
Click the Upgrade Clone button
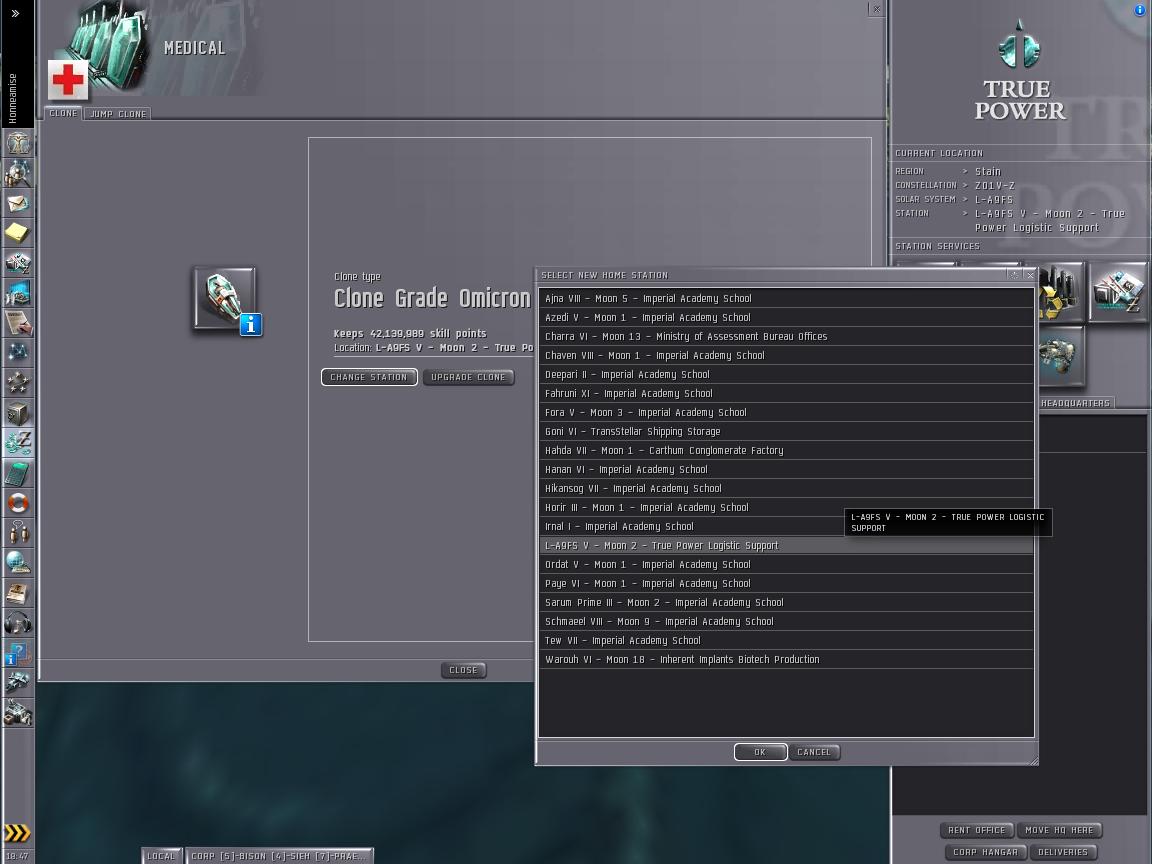tap(468, 377)
